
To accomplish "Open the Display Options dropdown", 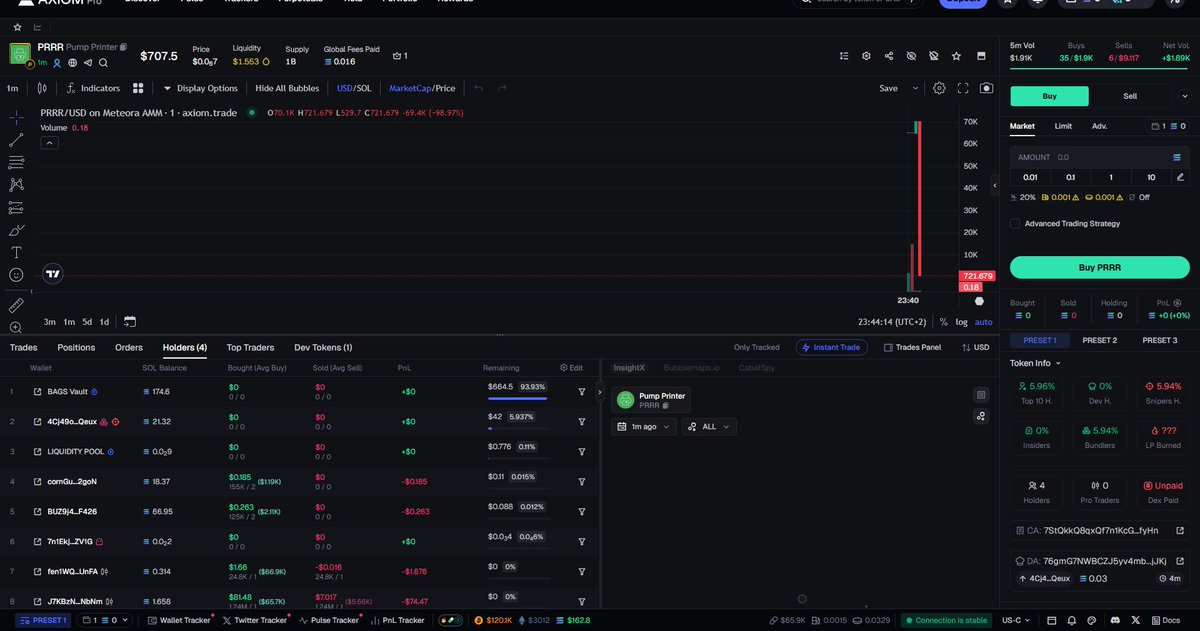I will [201, 88].
